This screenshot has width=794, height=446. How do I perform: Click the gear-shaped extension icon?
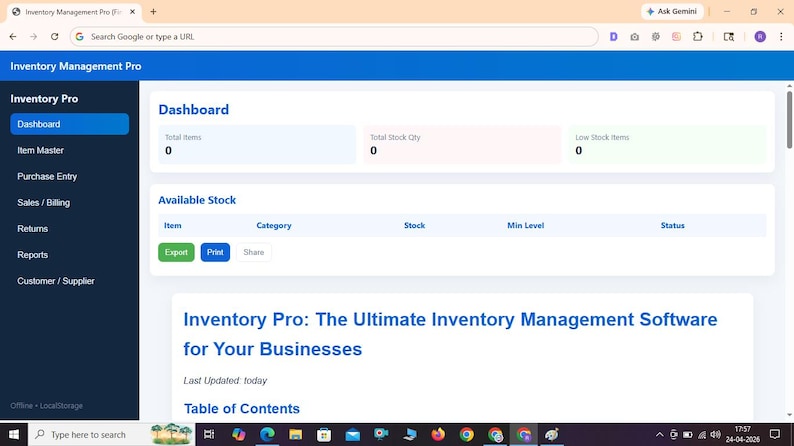click(656, 36)
